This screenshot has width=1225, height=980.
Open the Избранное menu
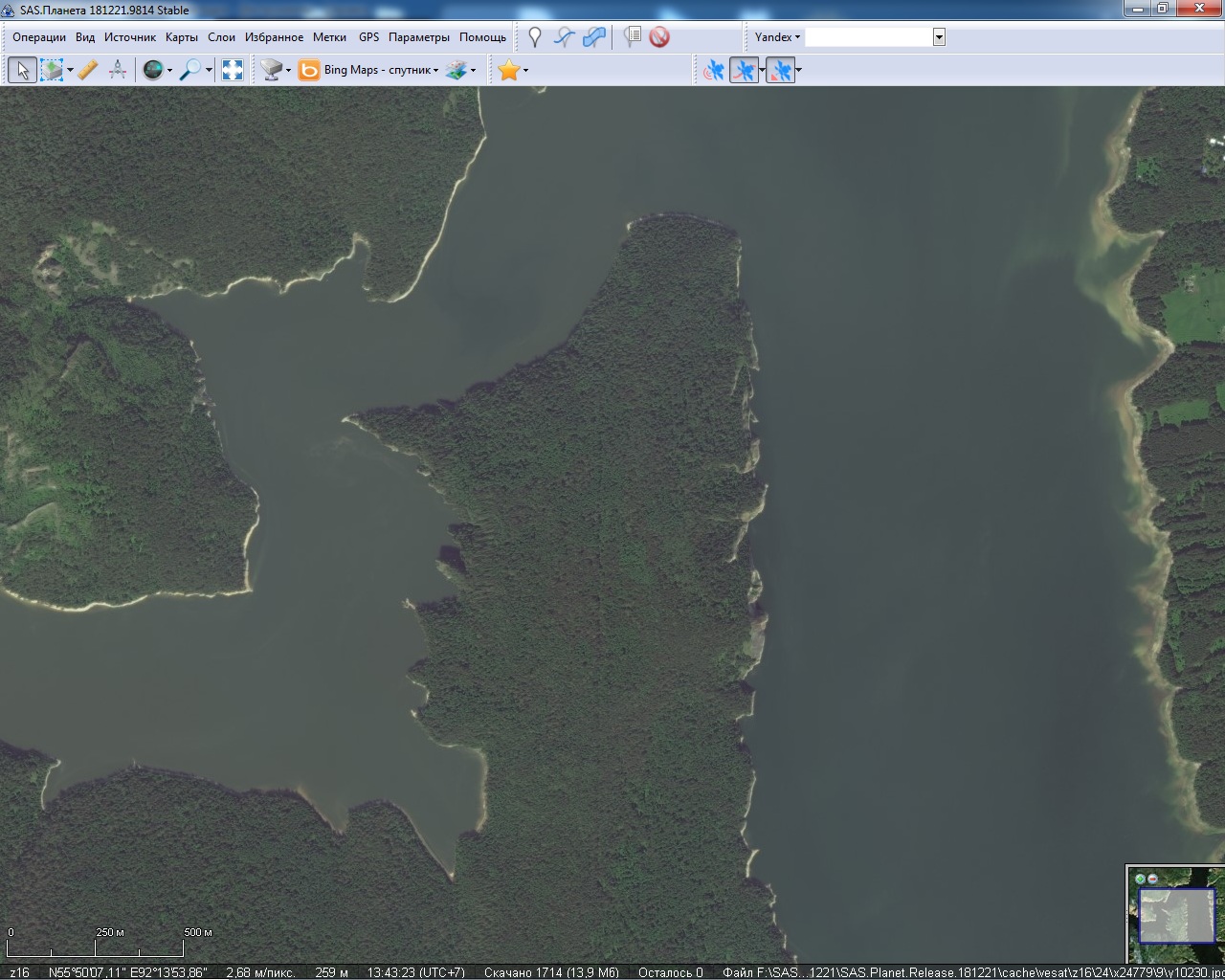[274, 37]
